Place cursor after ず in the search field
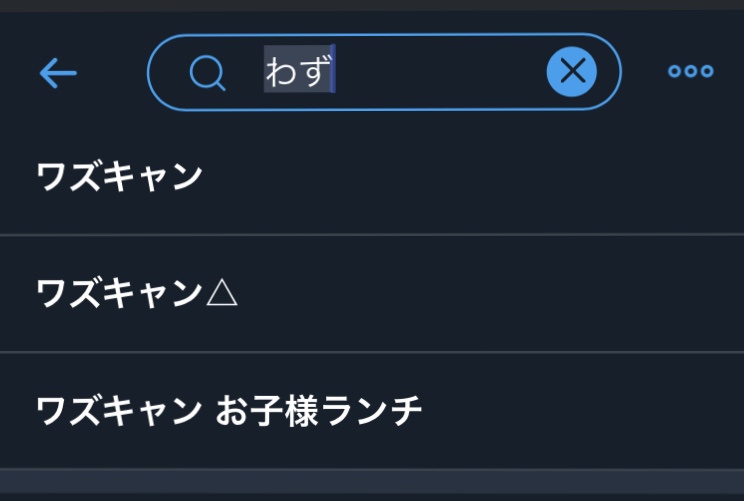The image size is (744, 501). (x=335, y=72)
